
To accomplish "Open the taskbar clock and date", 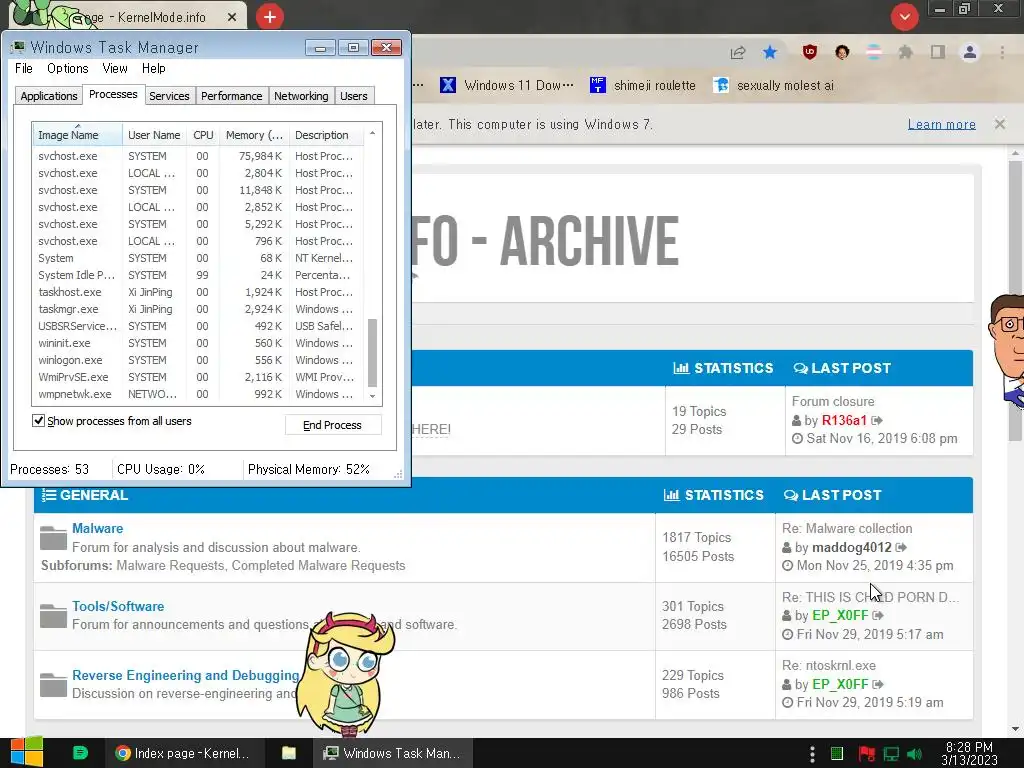I will point(969,753).
